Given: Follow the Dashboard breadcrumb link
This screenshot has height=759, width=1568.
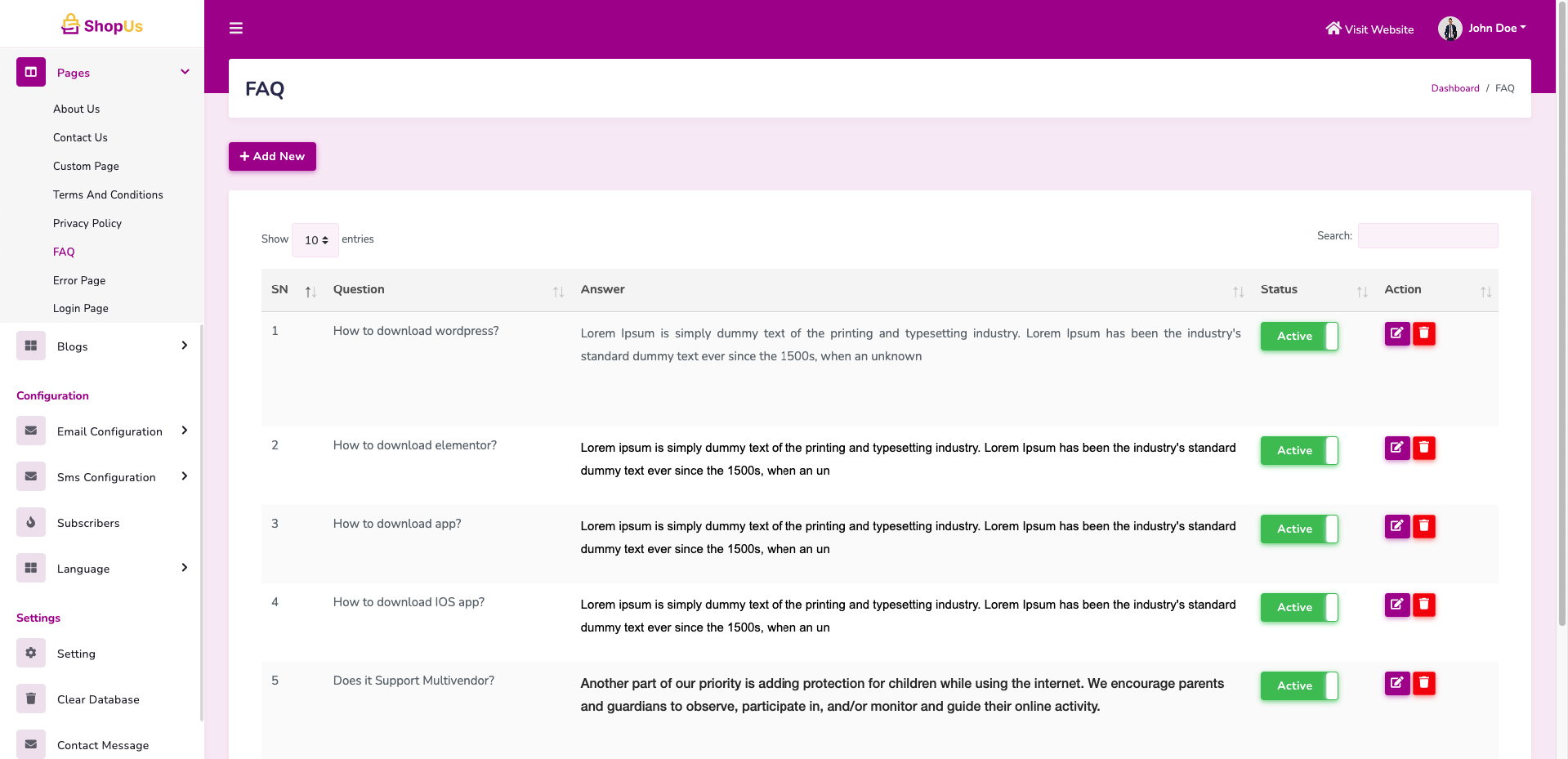Looking at the screenshot, I should click(1454, 88).
